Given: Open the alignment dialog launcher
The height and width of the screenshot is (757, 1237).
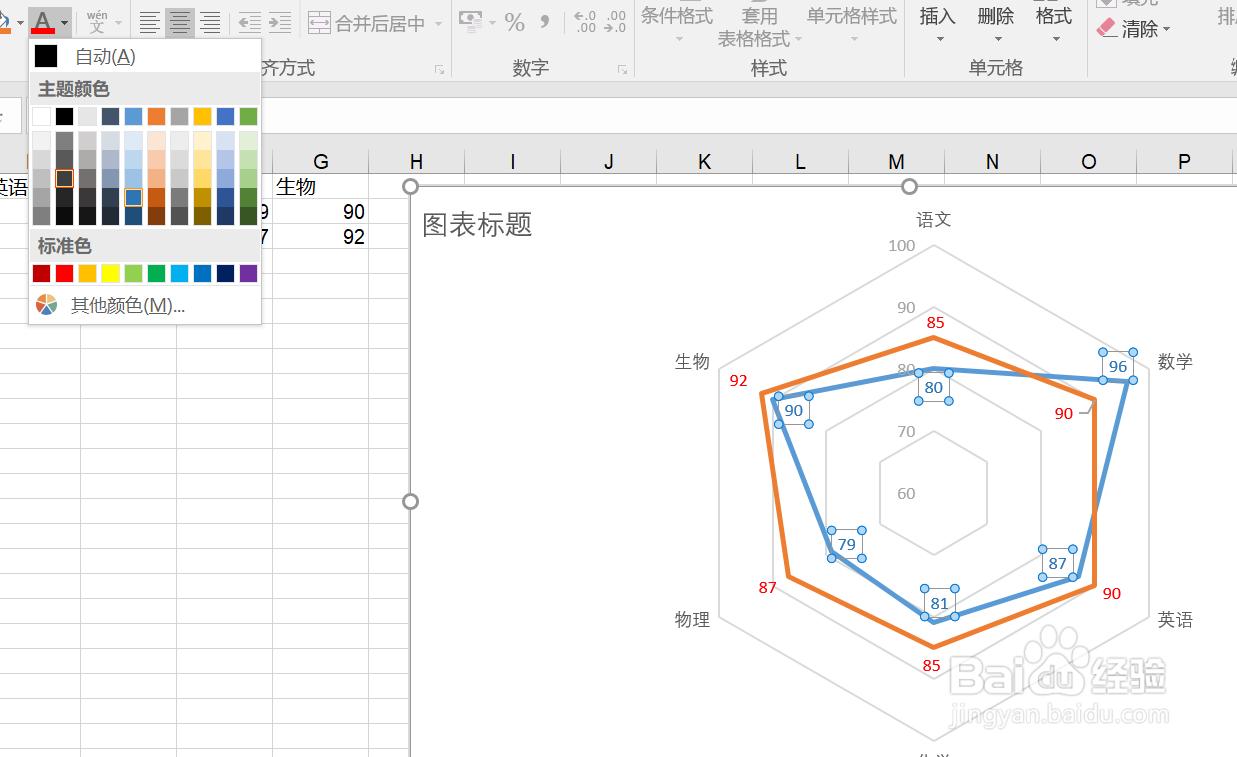Looking at the screenshot, I should pyautogui.click(x=438, y=68).
